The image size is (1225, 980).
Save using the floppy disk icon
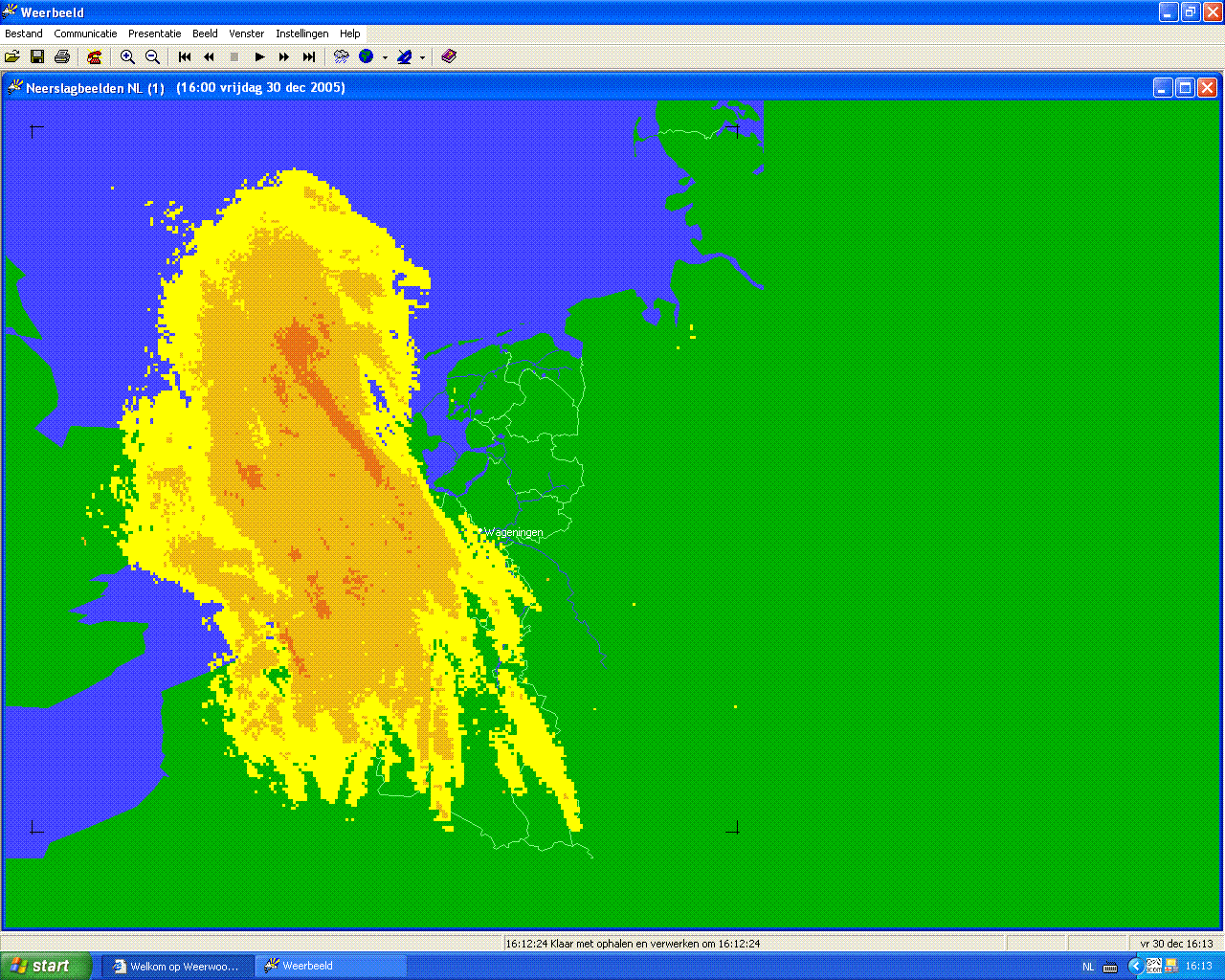pos(37,56)
